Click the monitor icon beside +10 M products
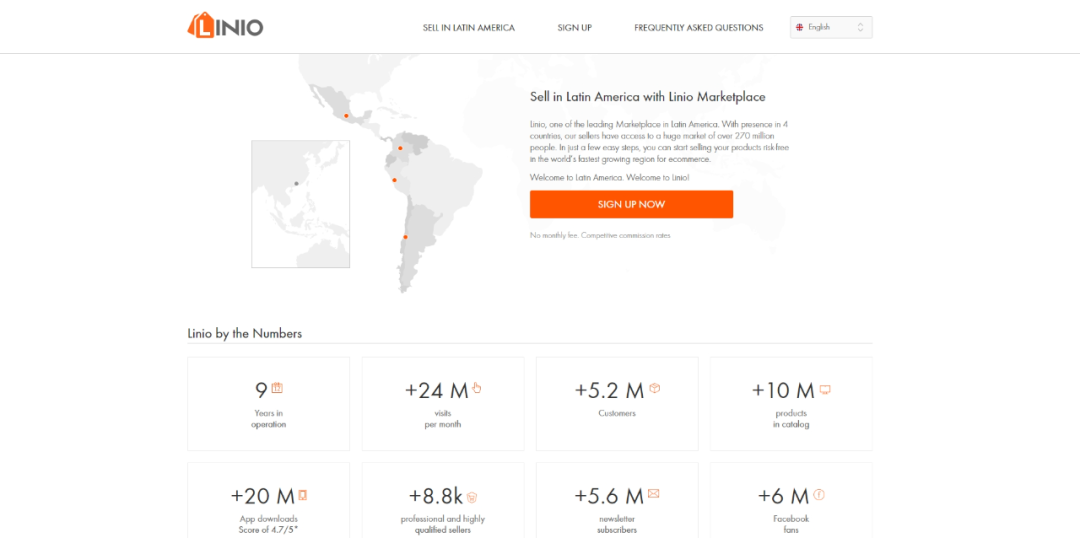1080x538 pixels. [825, 389]
